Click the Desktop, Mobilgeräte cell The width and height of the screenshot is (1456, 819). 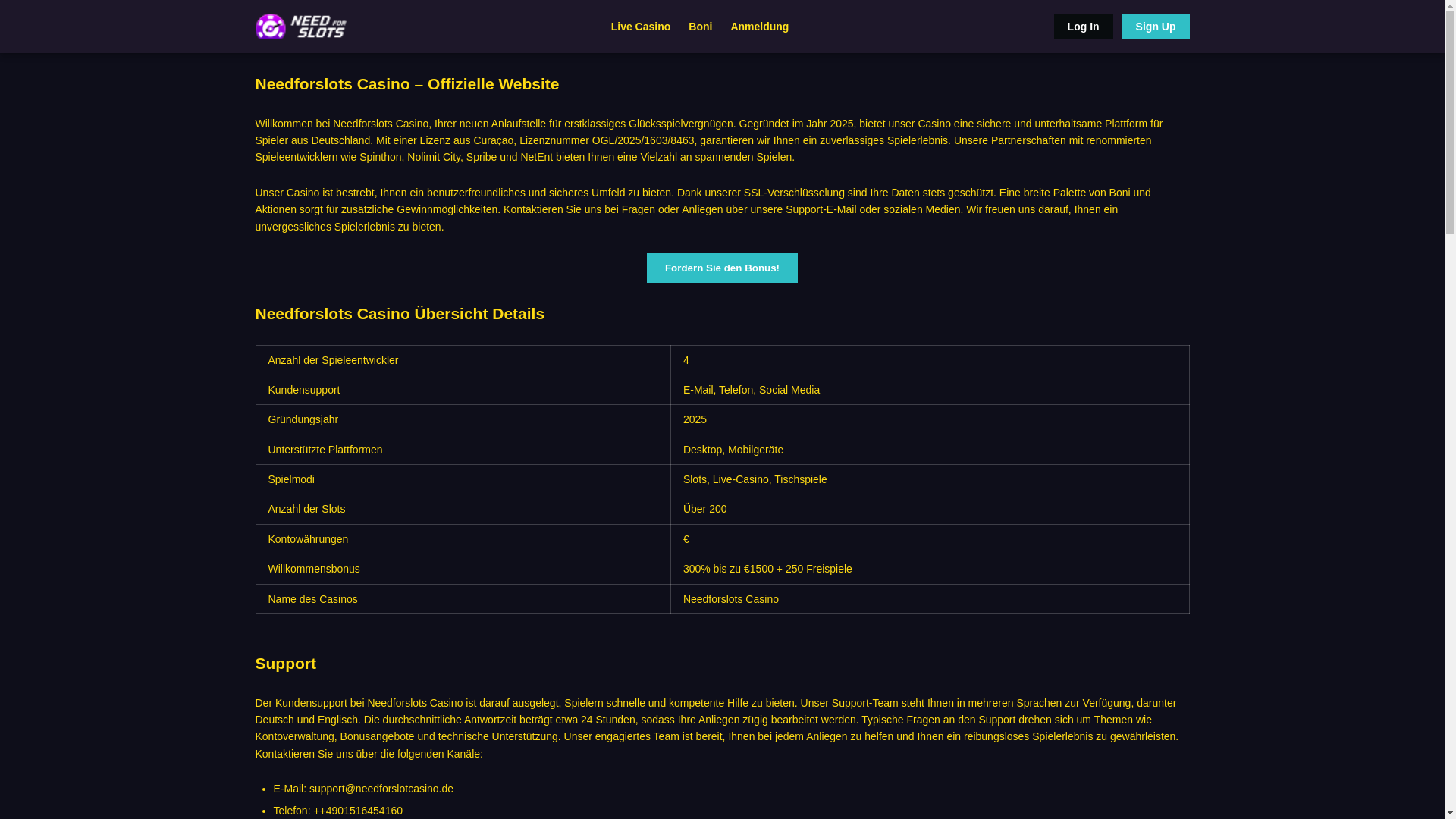(930, 450)
